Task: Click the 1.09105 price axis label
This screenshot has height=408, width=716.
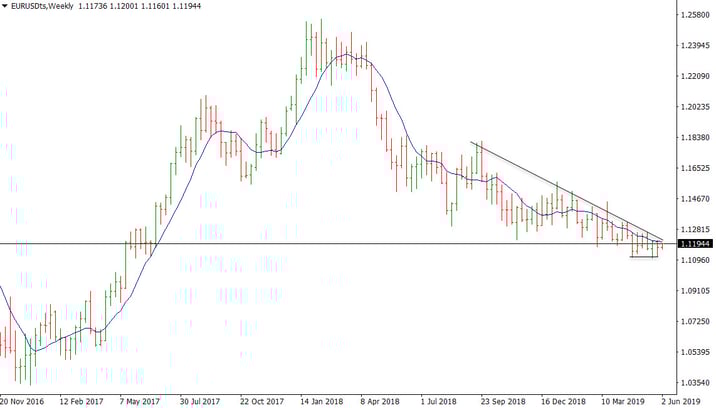Action: (695, 291)
